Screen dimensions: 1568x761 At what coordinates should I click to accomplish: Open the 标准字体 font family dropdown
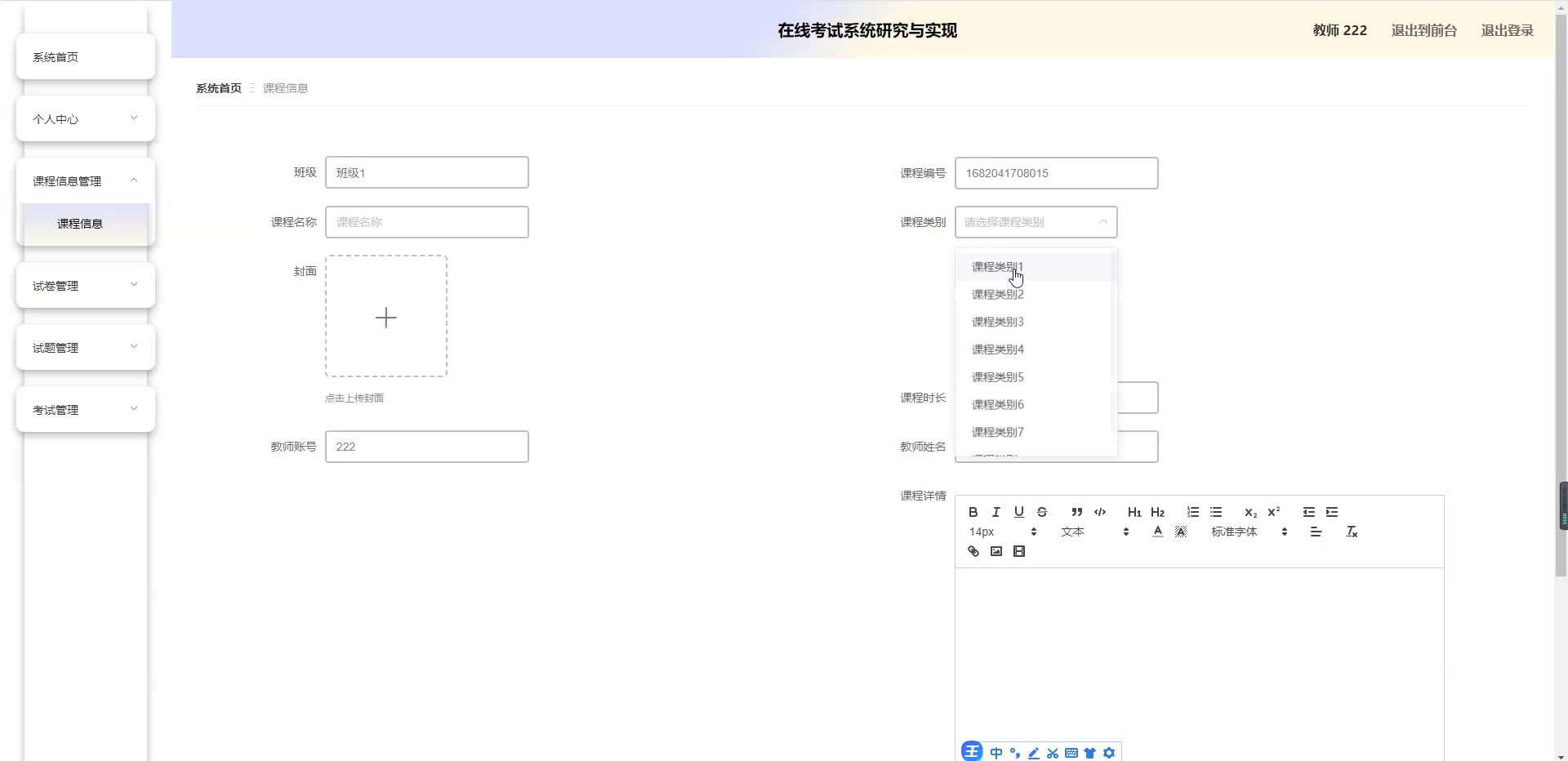[x=1249, y=532]
